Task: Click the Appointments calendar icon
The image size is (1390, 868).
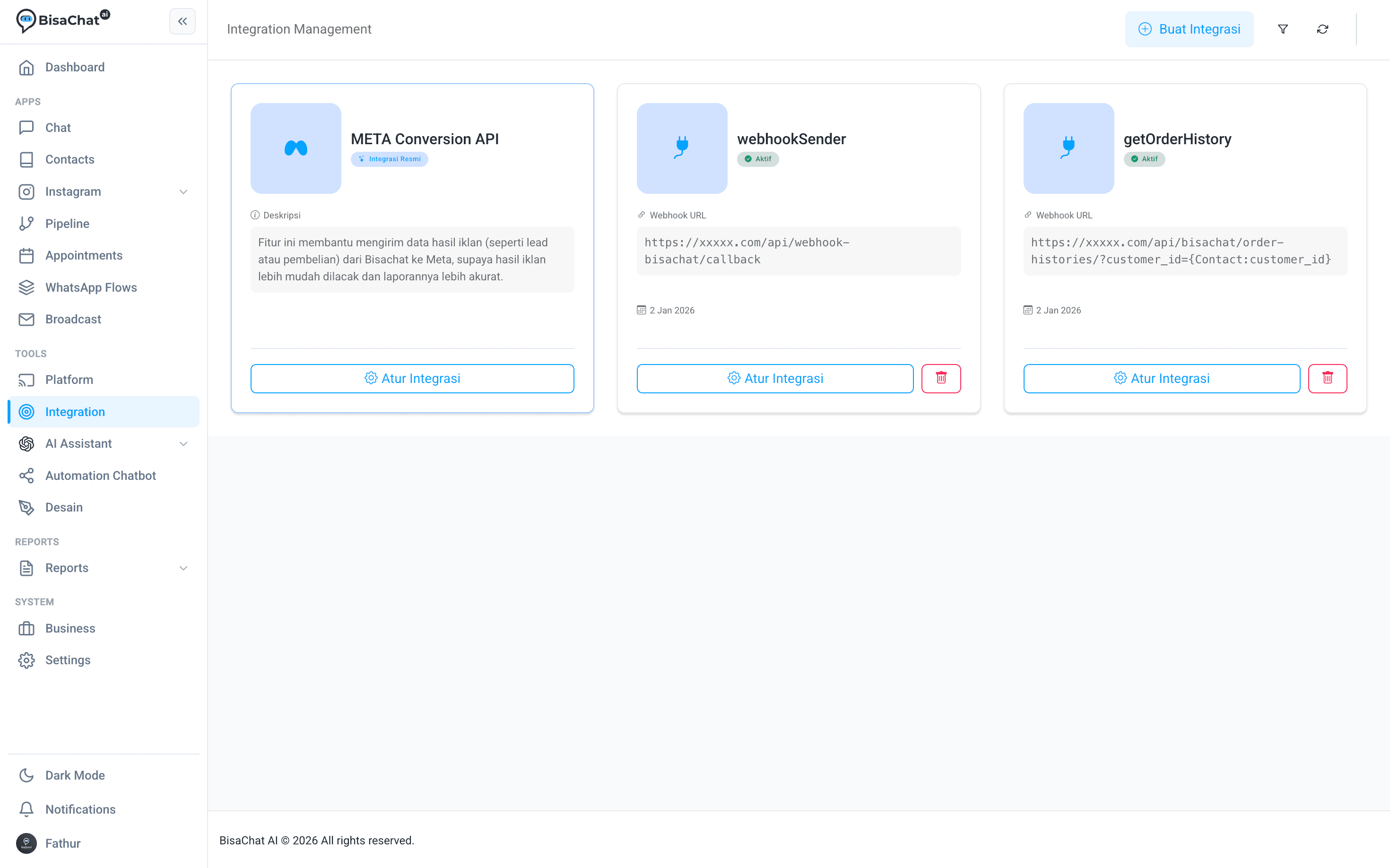Action: tap(26, 255)
